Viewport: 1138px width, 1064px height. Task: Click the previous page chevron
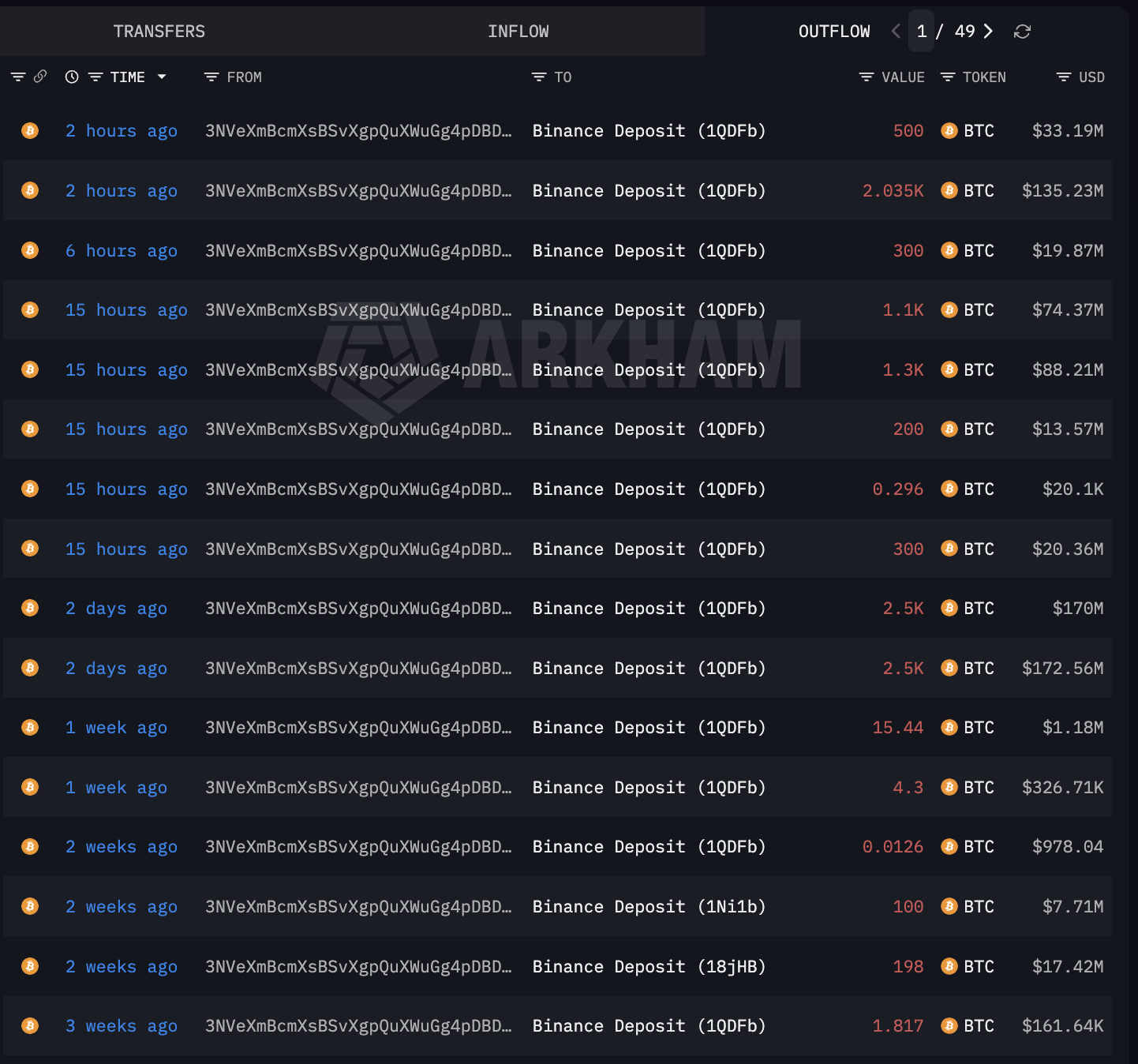896,31
